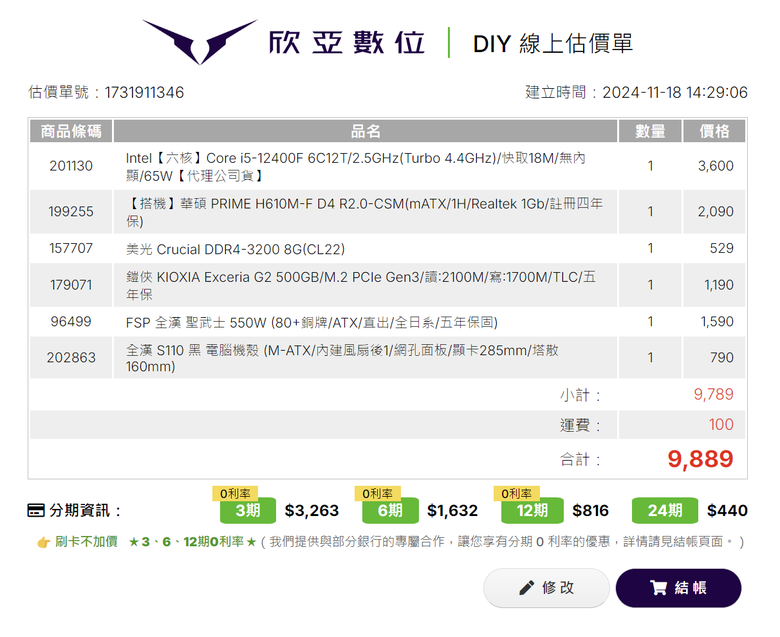This screenshot has width=780, height=637.
Task: Click the price 1,190
Action: [x=719, y=285]
